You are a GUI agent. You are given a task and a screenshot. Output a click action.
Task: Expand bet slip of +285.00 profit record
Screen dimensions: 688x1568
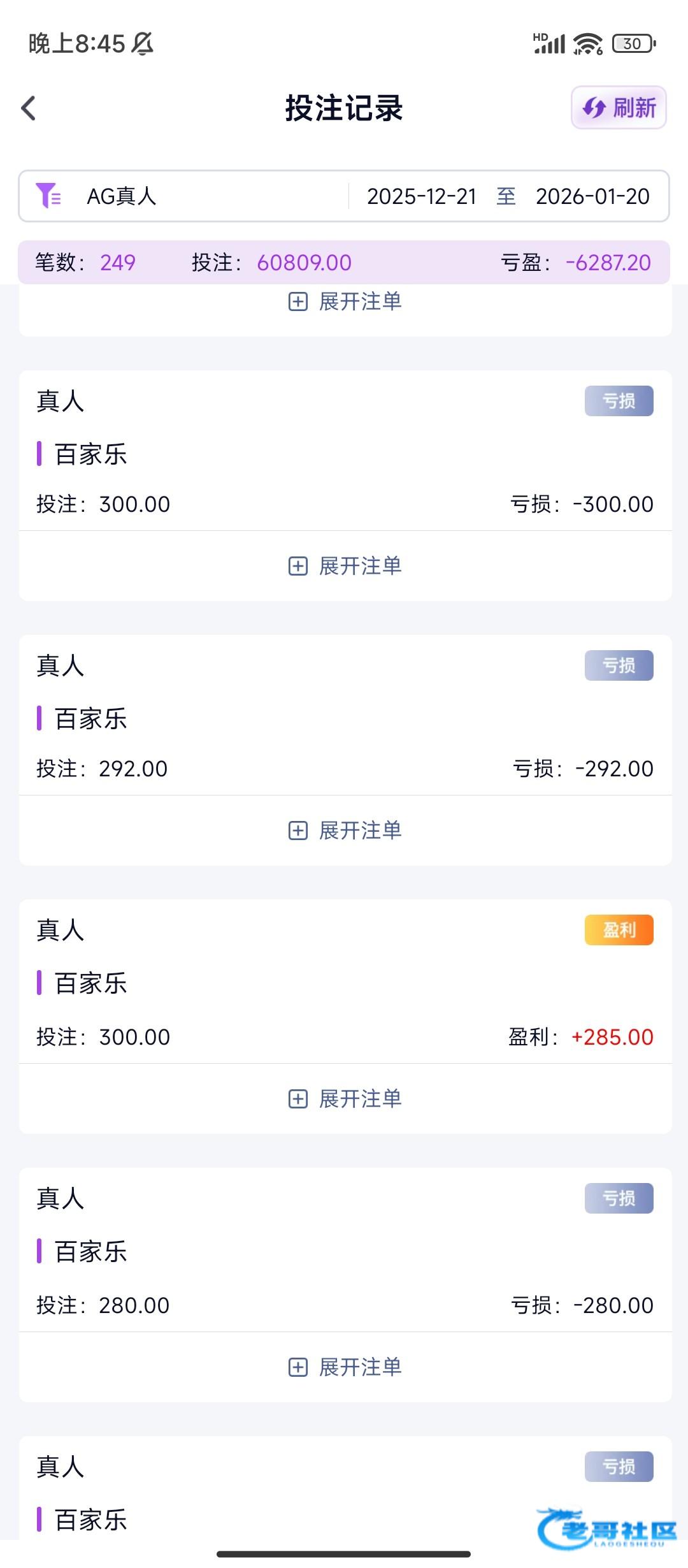coord(345,1099)
